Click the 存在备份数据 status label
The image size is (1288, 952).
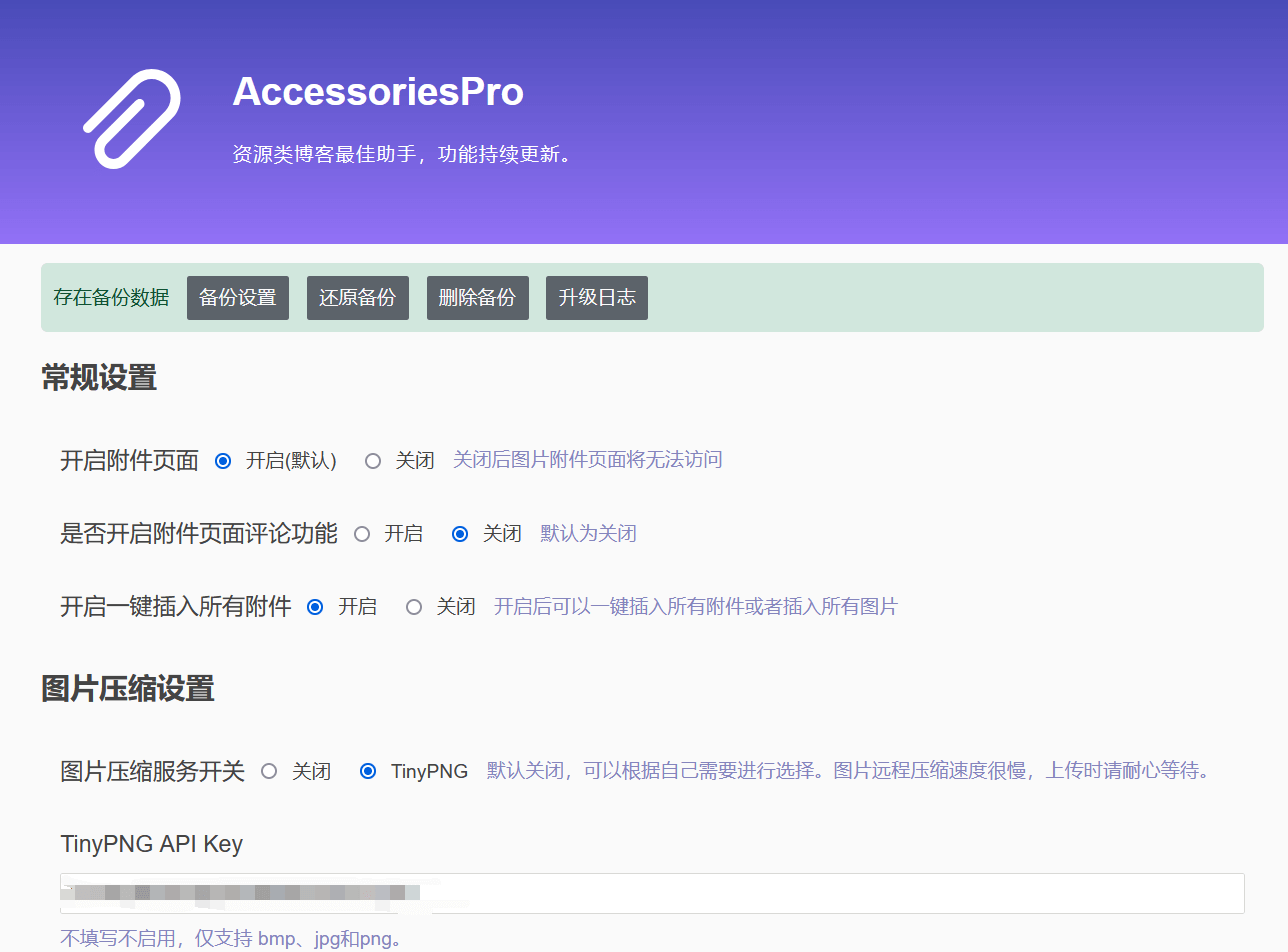110,297
